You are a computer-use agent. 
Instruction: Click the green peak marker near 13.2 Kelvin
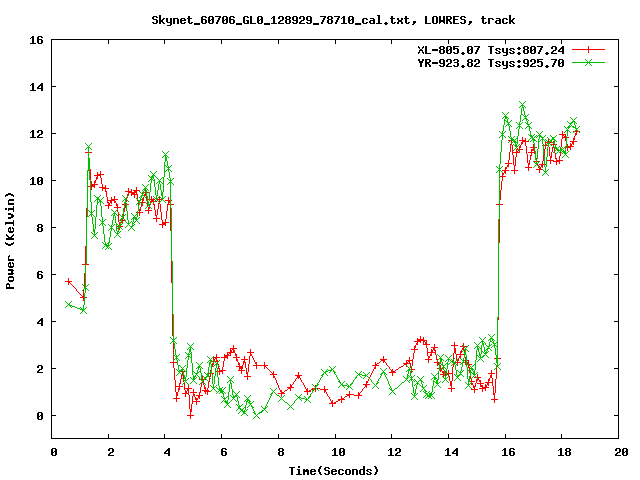522,105
